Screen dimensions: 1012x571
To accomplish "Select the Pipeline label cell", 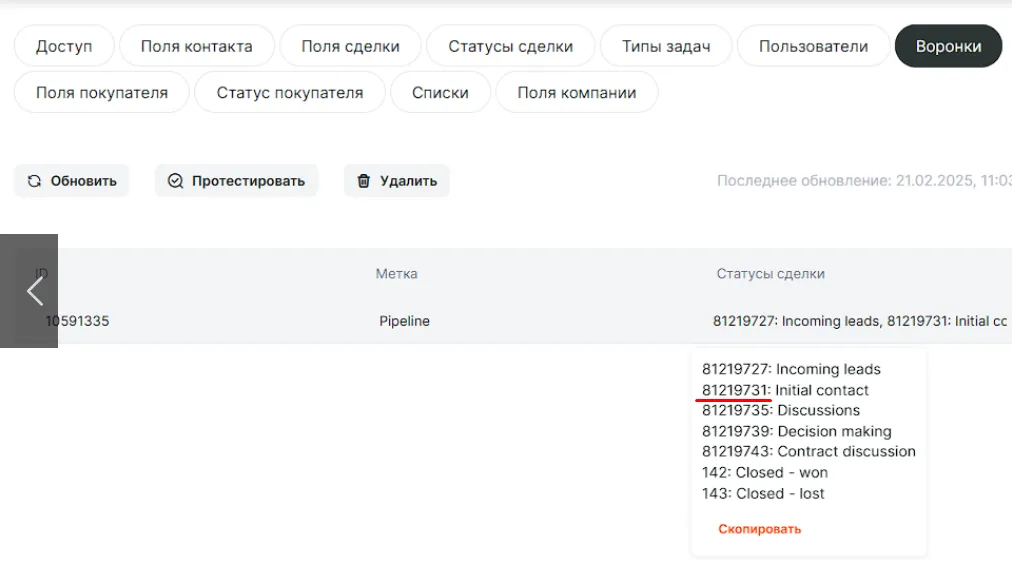I will [404, 321].
